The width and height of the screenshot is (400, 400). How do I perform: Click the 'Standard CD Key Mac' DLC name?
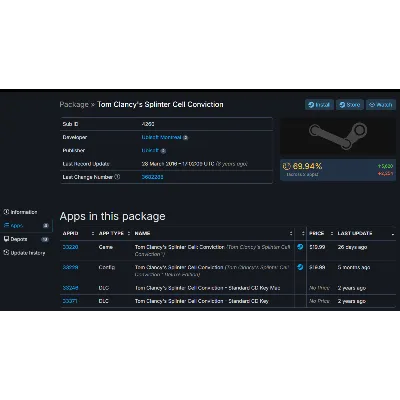(x=207, y=288)
